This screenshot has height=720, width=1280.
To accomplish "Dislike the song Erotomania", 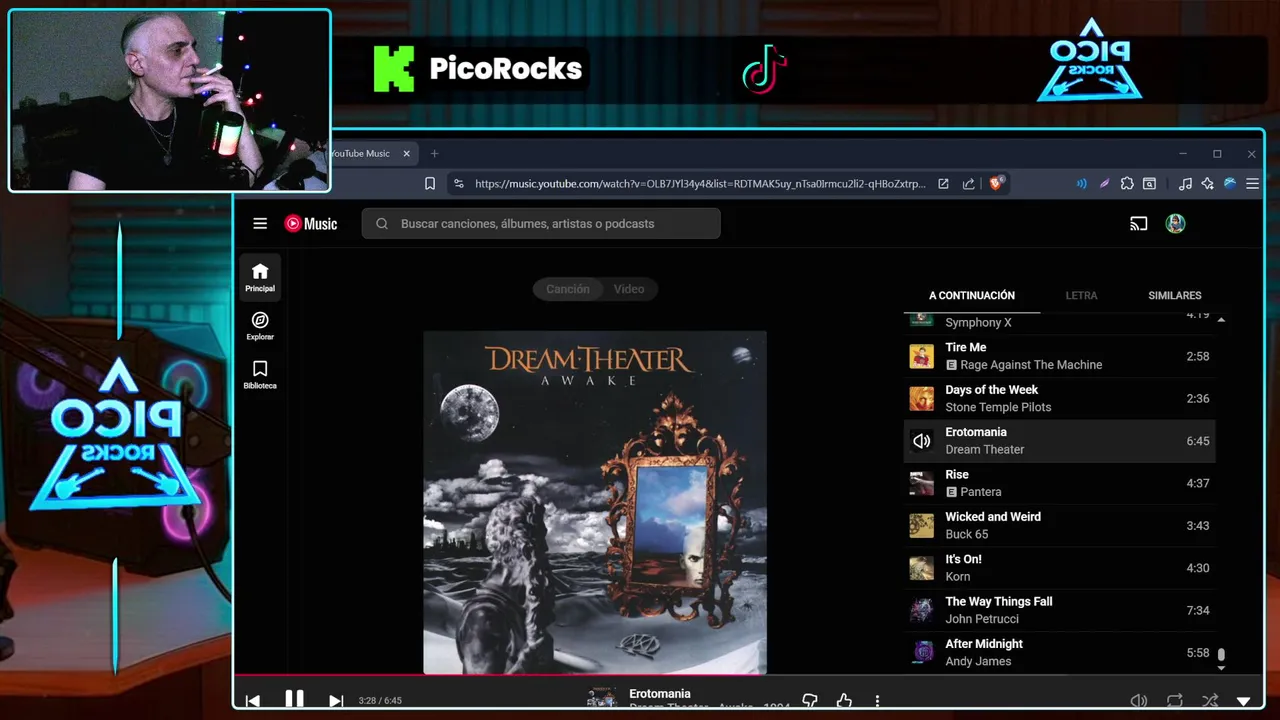I will (810, 701).
